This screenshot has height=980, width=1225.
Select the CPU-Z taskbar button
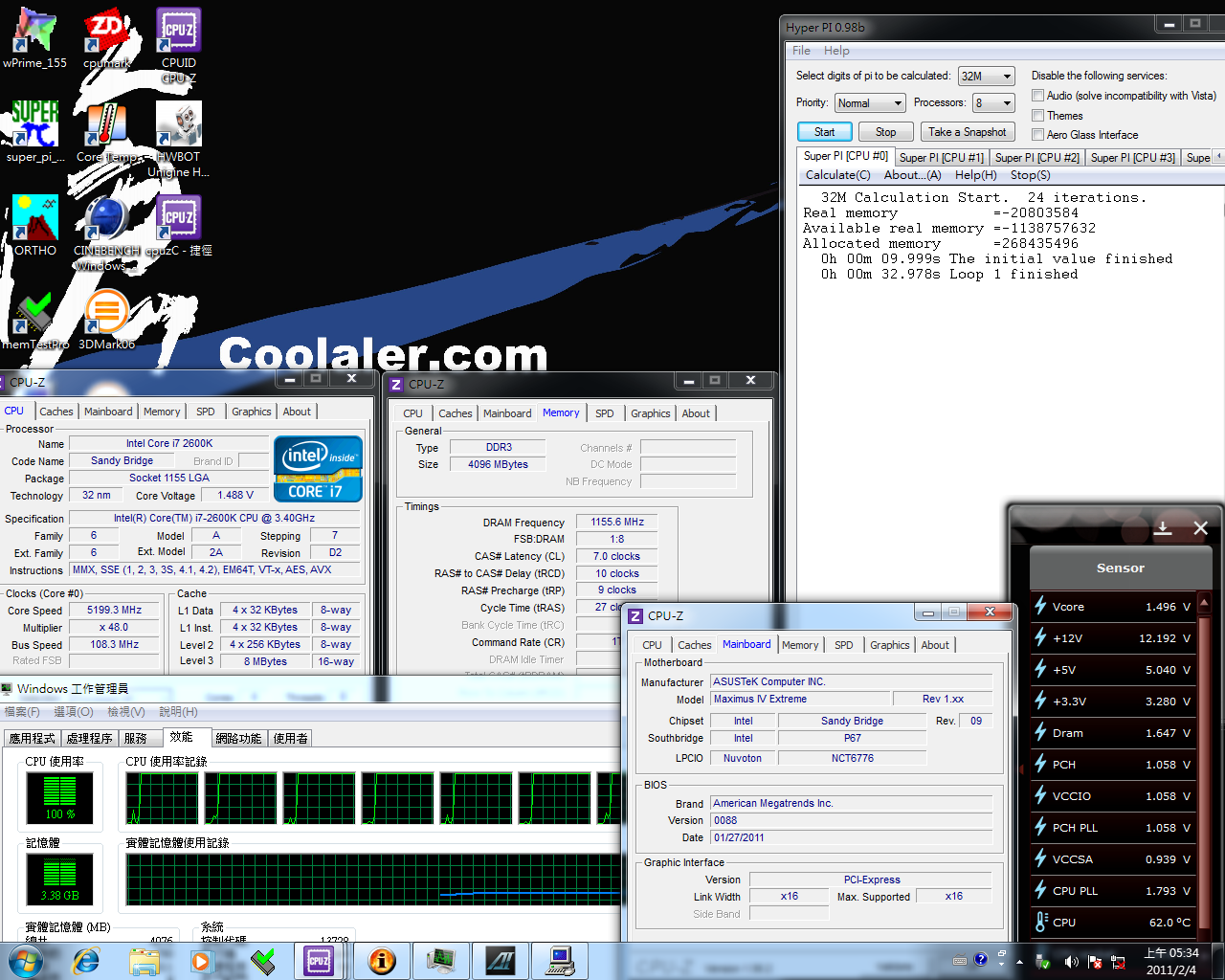pyautogui.click(x=319, y=961)
